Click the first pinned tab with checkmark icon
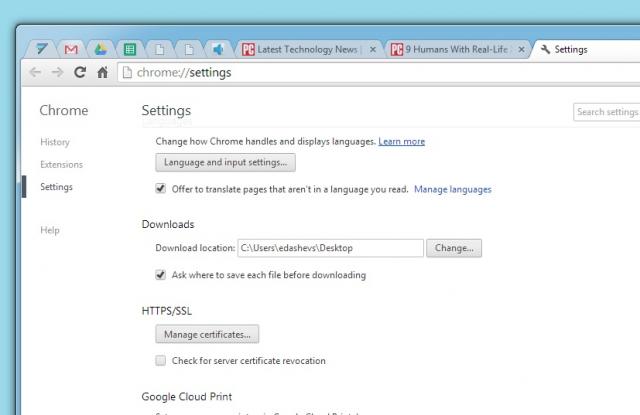The height and width of the screenshot is (415, 640). tap(42, 49)
